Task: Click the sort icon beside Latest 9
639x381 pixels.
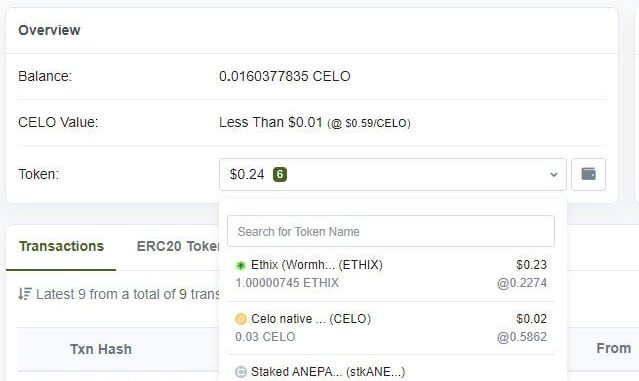Action: pyautogui.click(x=24, y=294)
